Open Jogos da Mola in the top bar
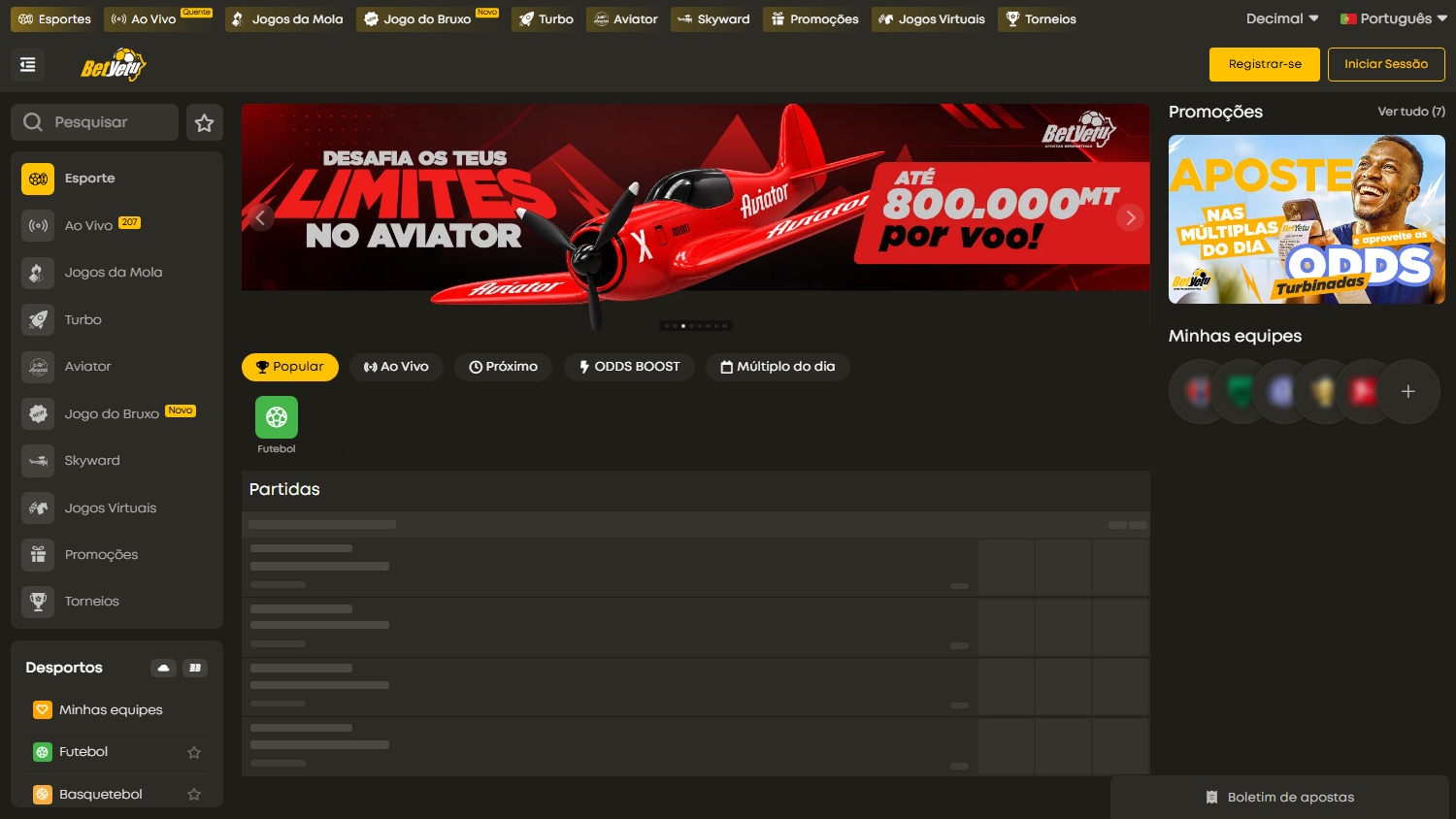 (x=287, y=19)
